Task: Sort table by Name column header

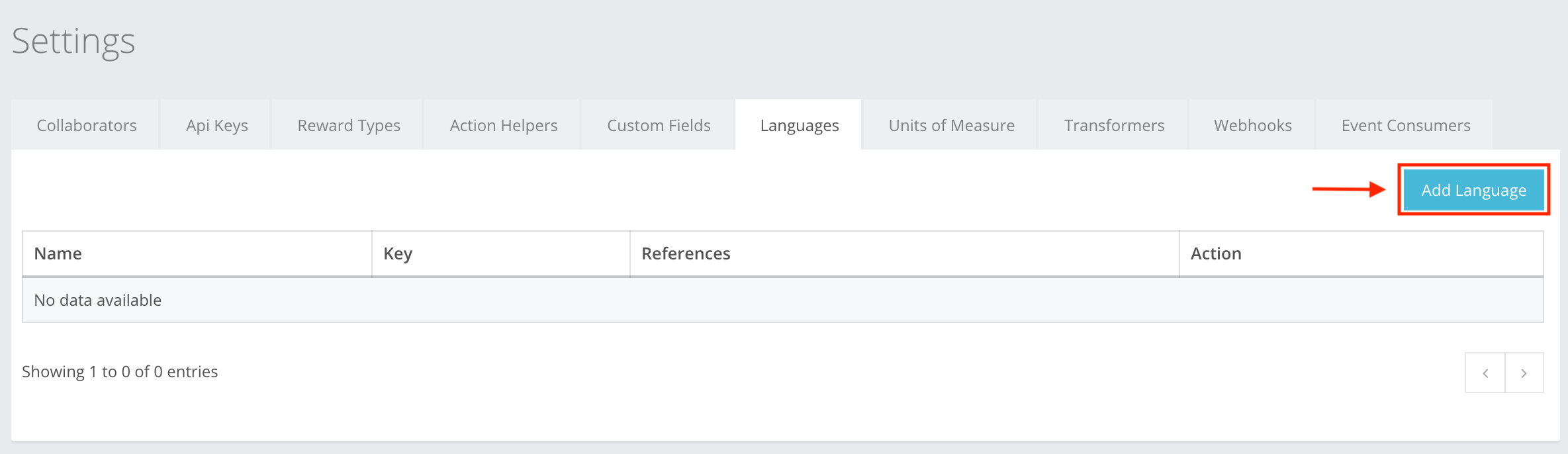Action: [x=58, y=253]
